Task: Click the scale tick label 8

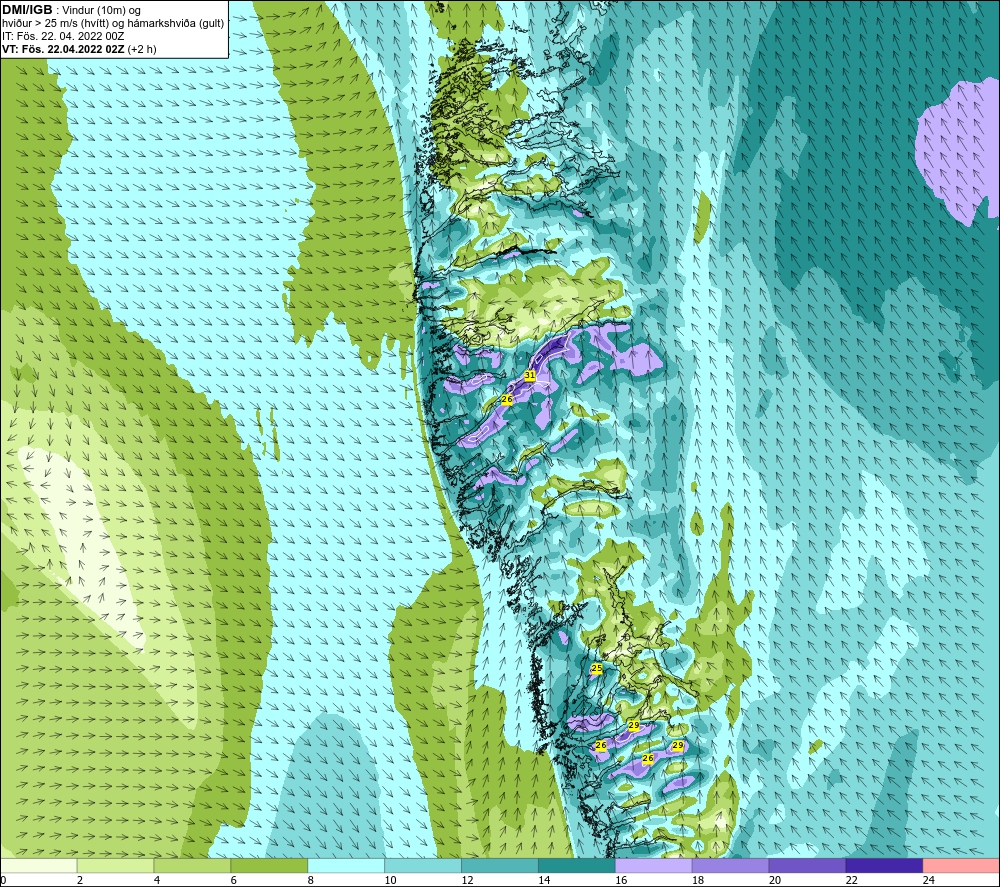Action: pyautogui.click(x=311, y=880)
